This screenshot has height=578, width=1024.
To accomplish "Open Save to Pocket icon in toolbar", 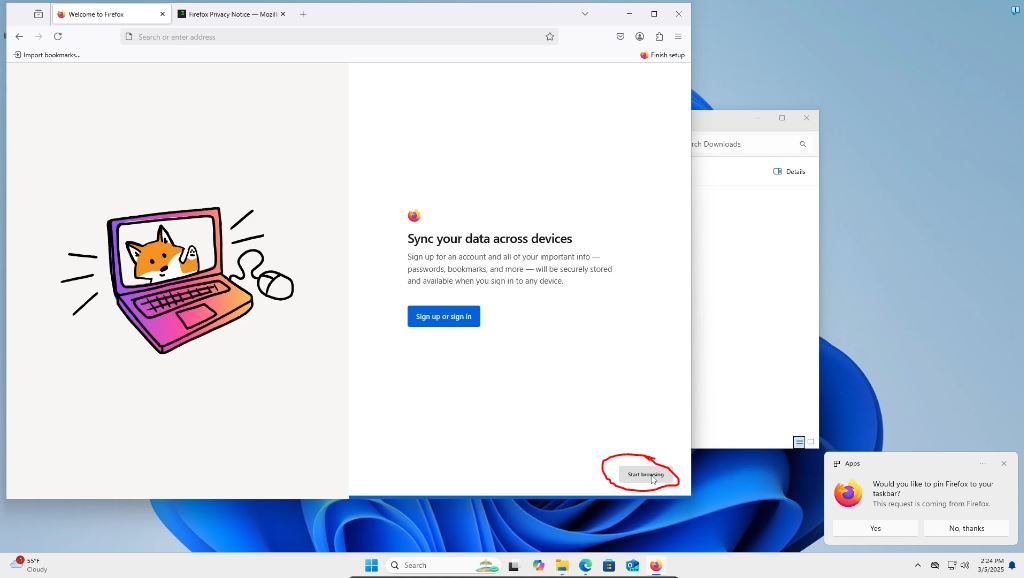I will (620, 37).
